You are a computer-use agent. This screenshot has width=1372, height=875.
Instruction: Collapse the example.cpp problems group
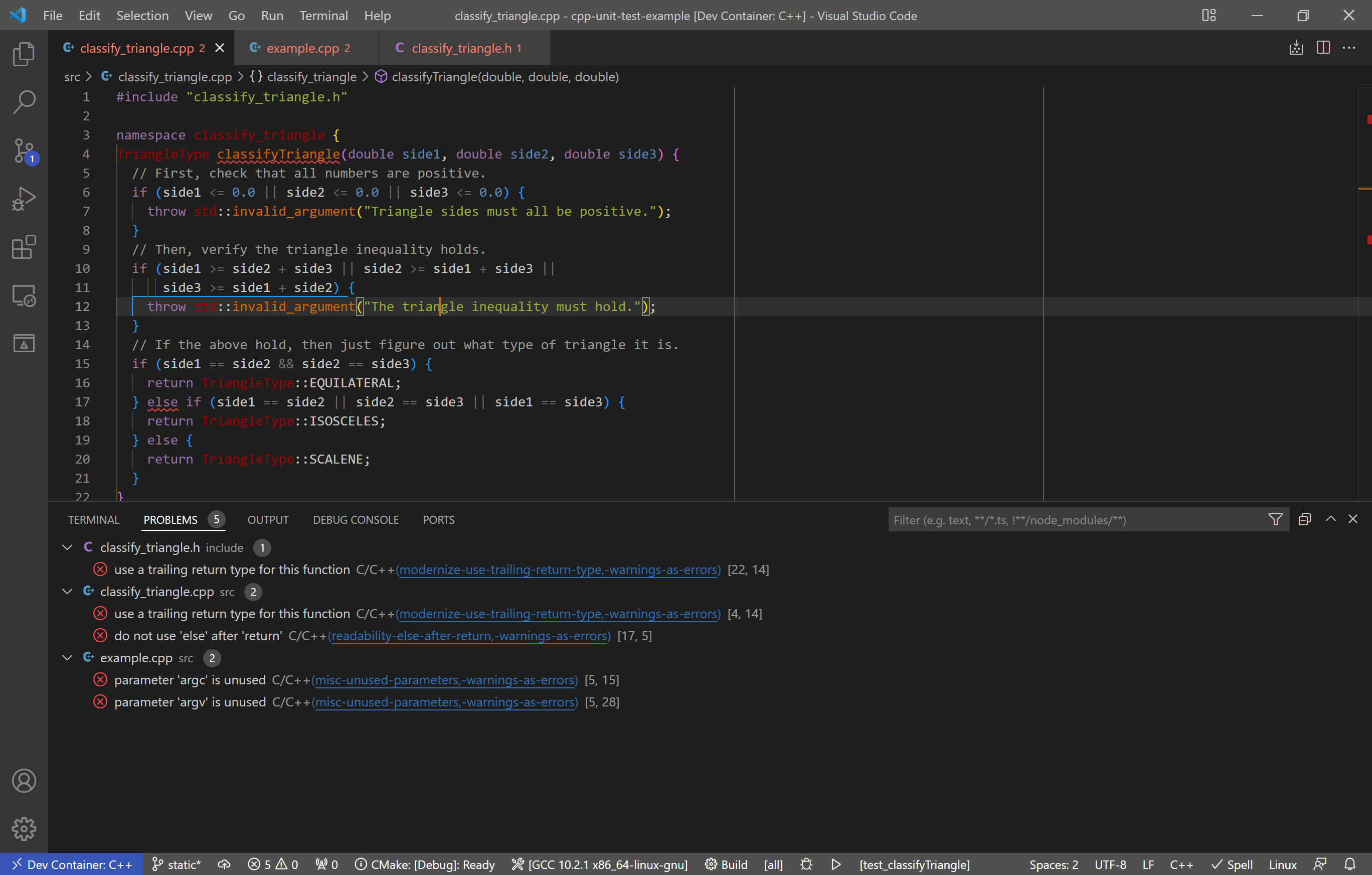click(67, 657)
